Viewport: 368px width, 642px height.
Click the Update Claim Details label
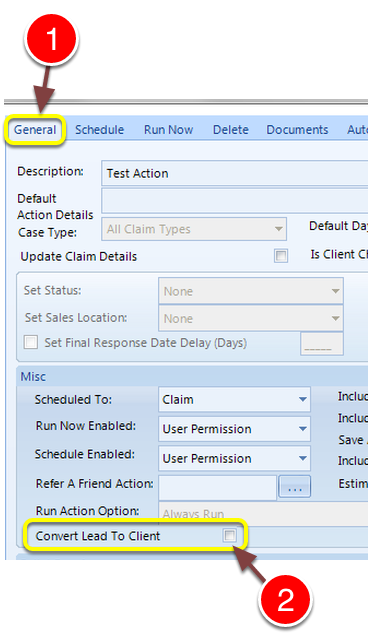[79, 257]
